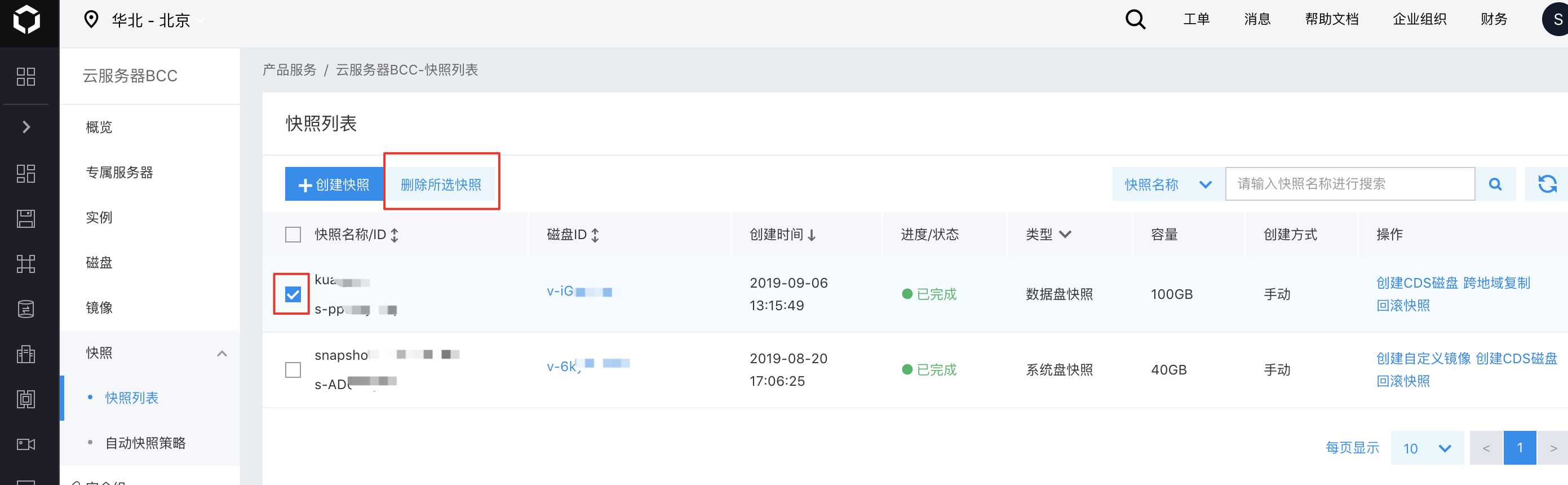
Task: Click the floppy-disk storage icon in left rail
Action: pyautogui.click(x=25, y=219)
